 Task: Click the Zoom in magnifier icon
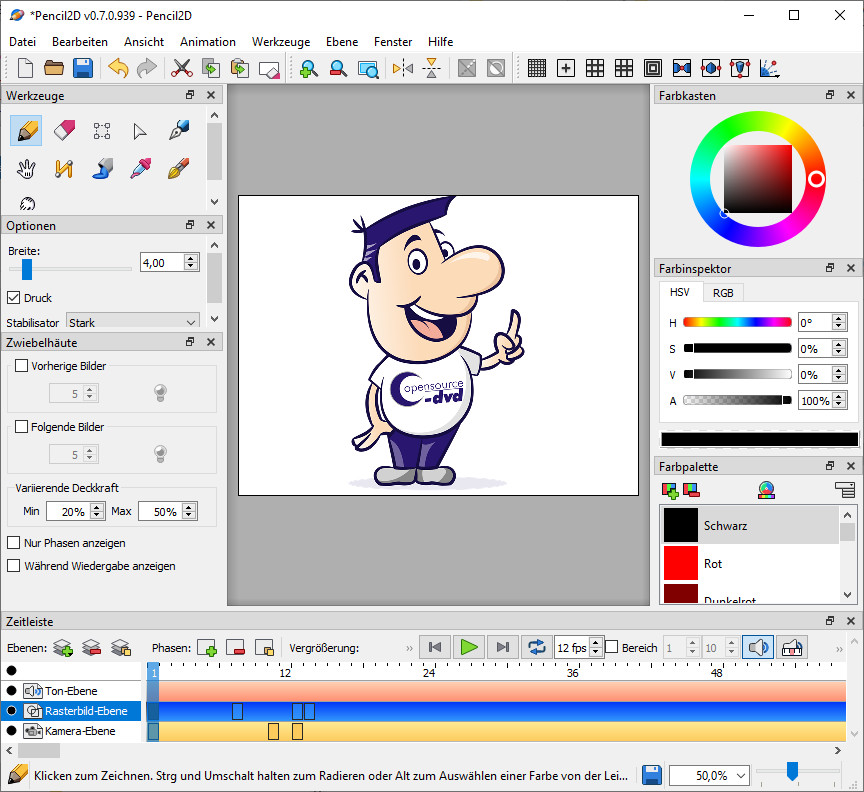[309, 68]
